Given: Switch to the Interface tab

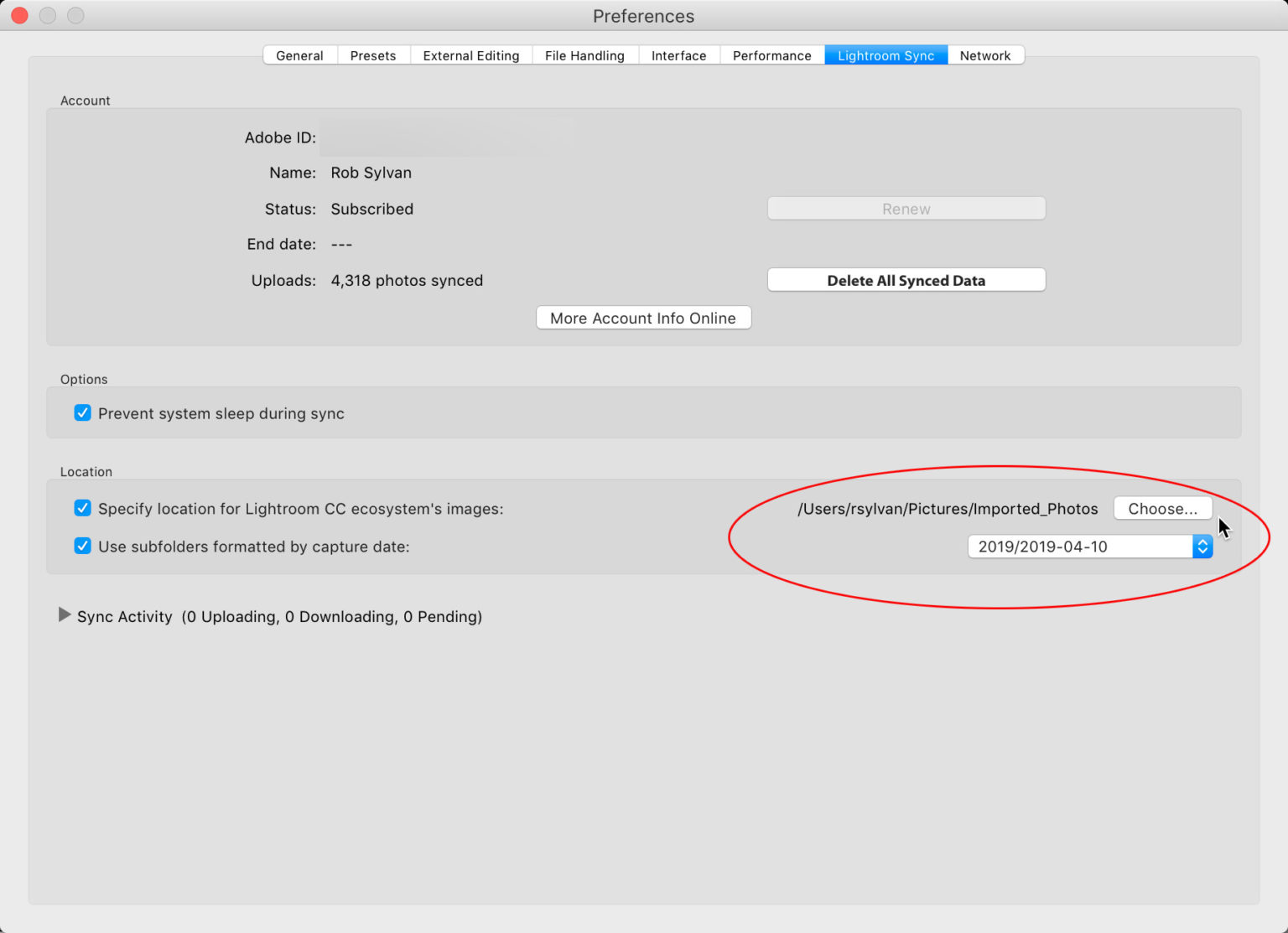Looking at the screenshot, I should pyautogui.click(x=679, y=55).
